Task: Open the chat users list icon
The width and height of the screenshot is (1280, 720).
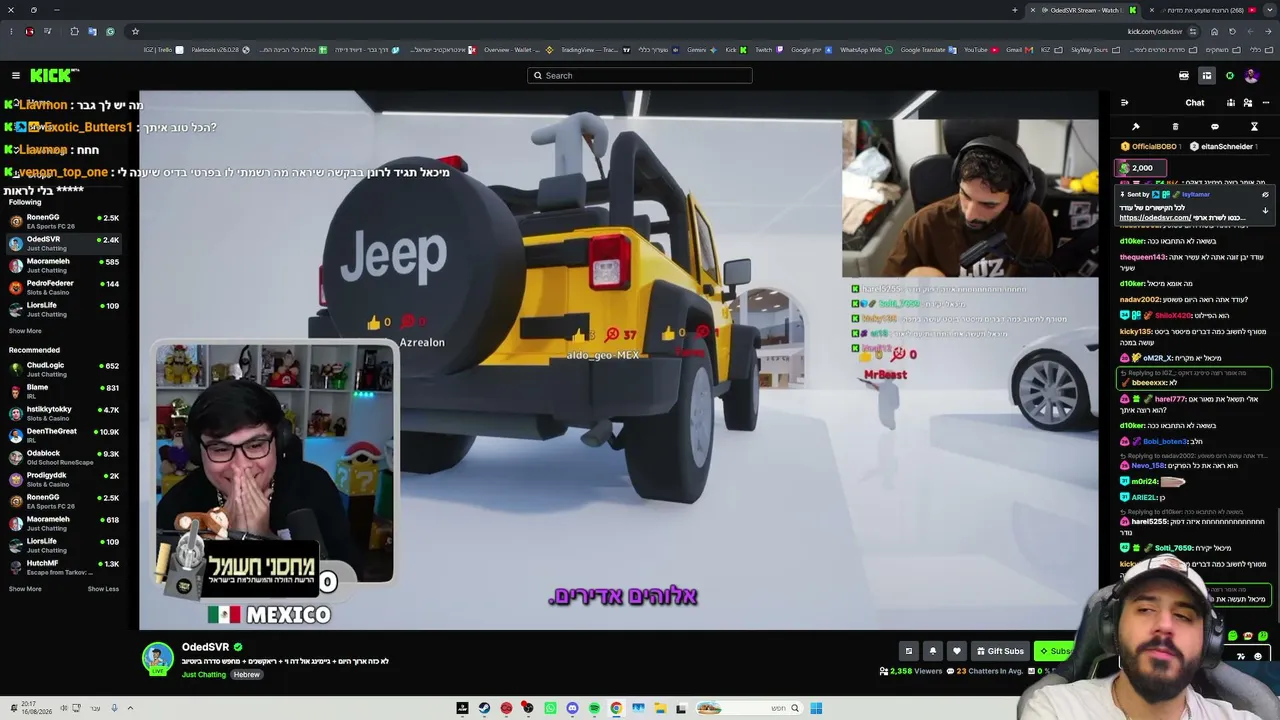Action: point(1249,102)
